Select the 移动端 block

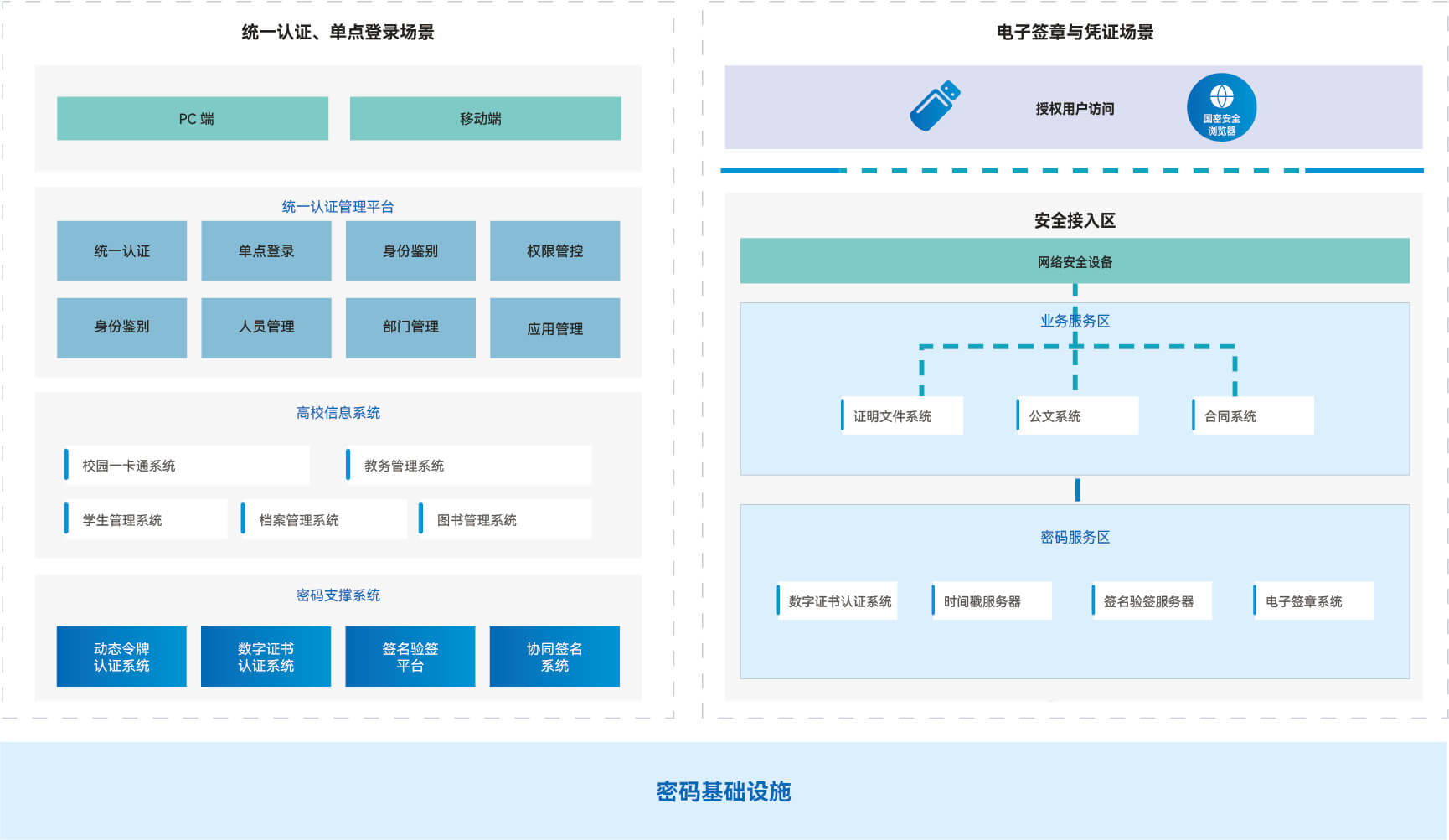pos(485,118)
